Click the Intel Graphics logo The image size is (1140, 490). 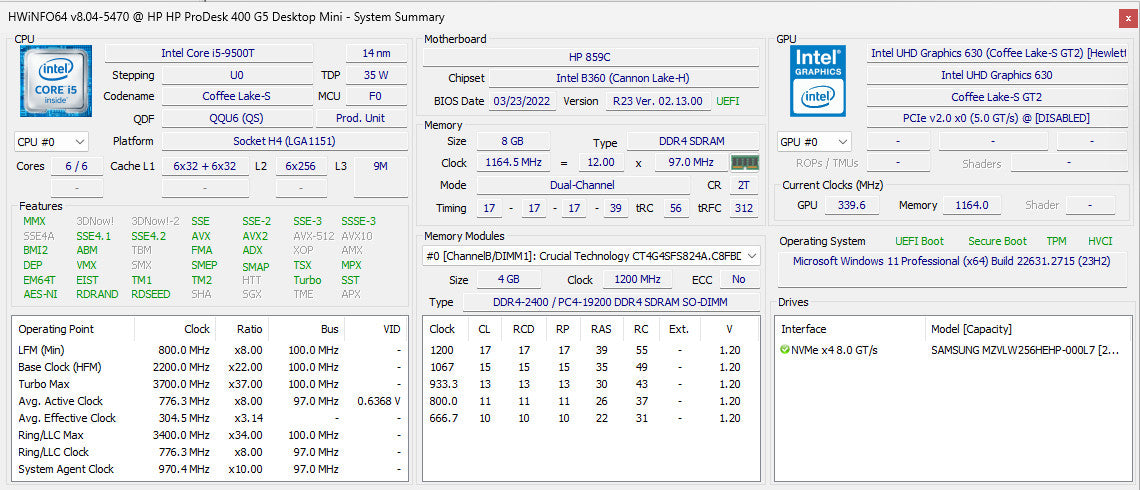click(x=818, y=81)
